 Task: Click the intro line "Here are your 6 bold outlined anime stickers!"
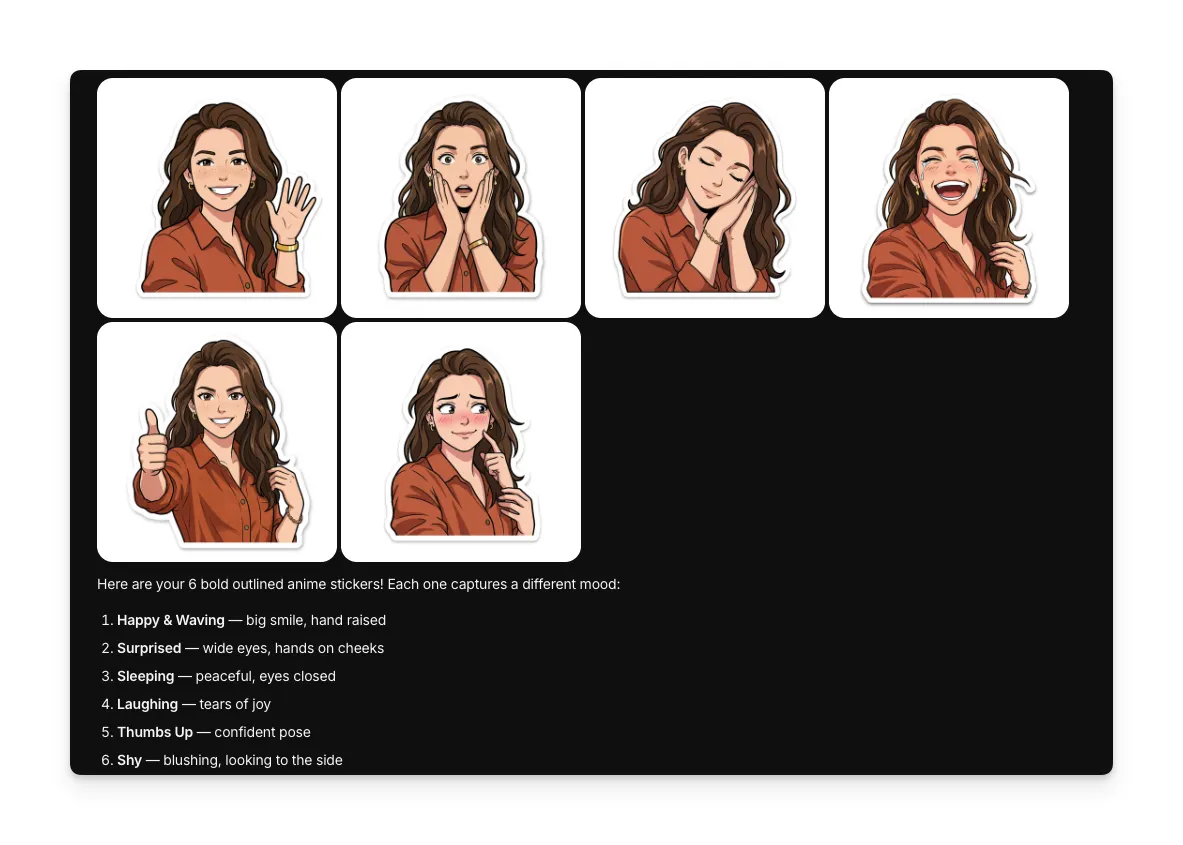240,585
